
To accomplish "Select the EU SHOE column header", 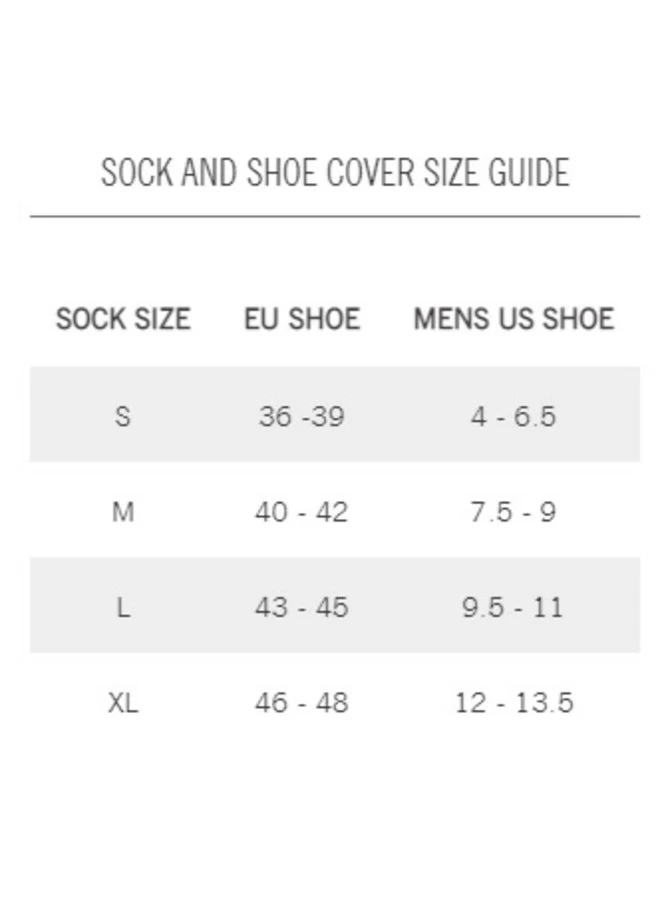I will (302, 319).
